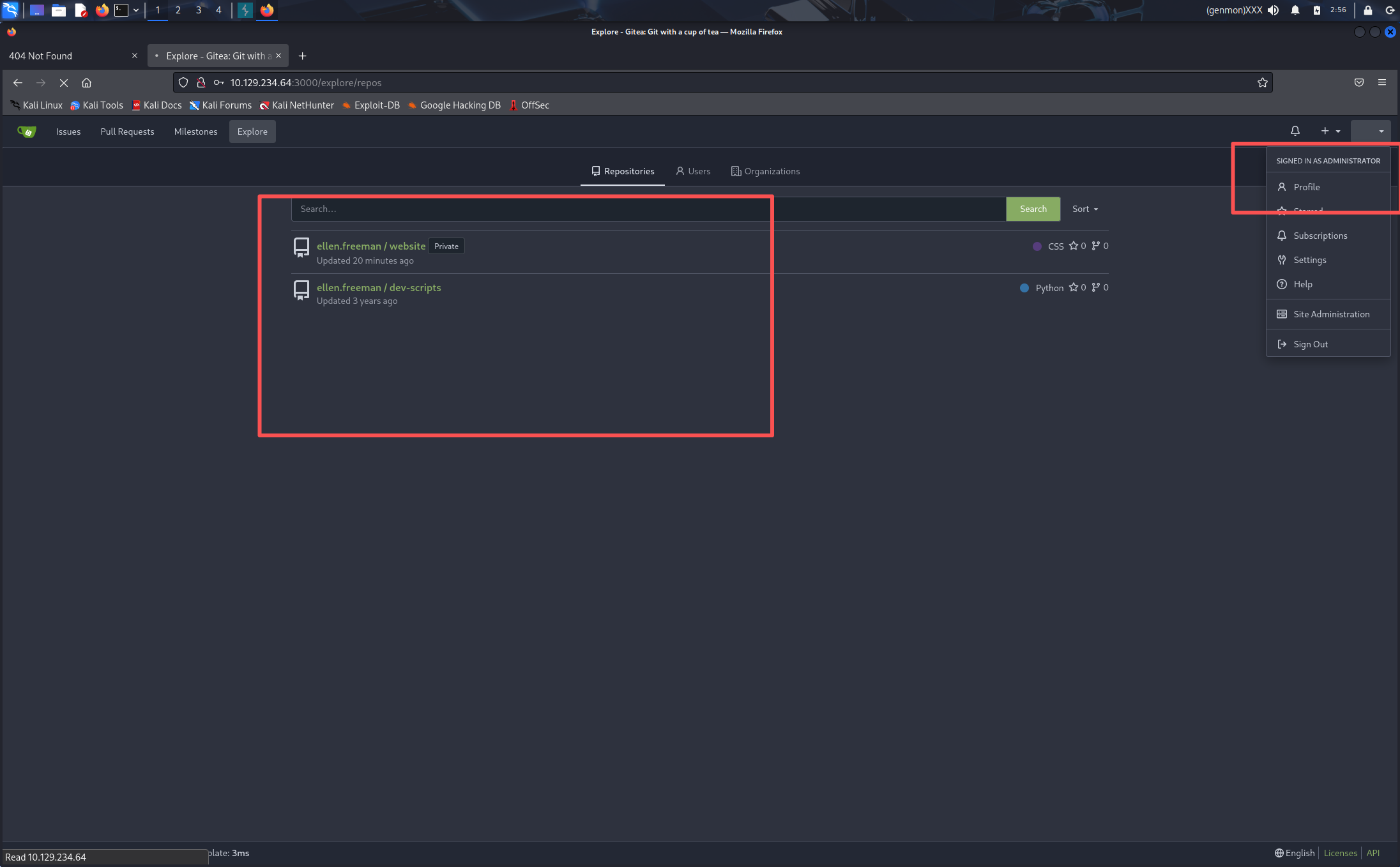
Task: Open Settings from user menu
Action: tap(1328, 260)
